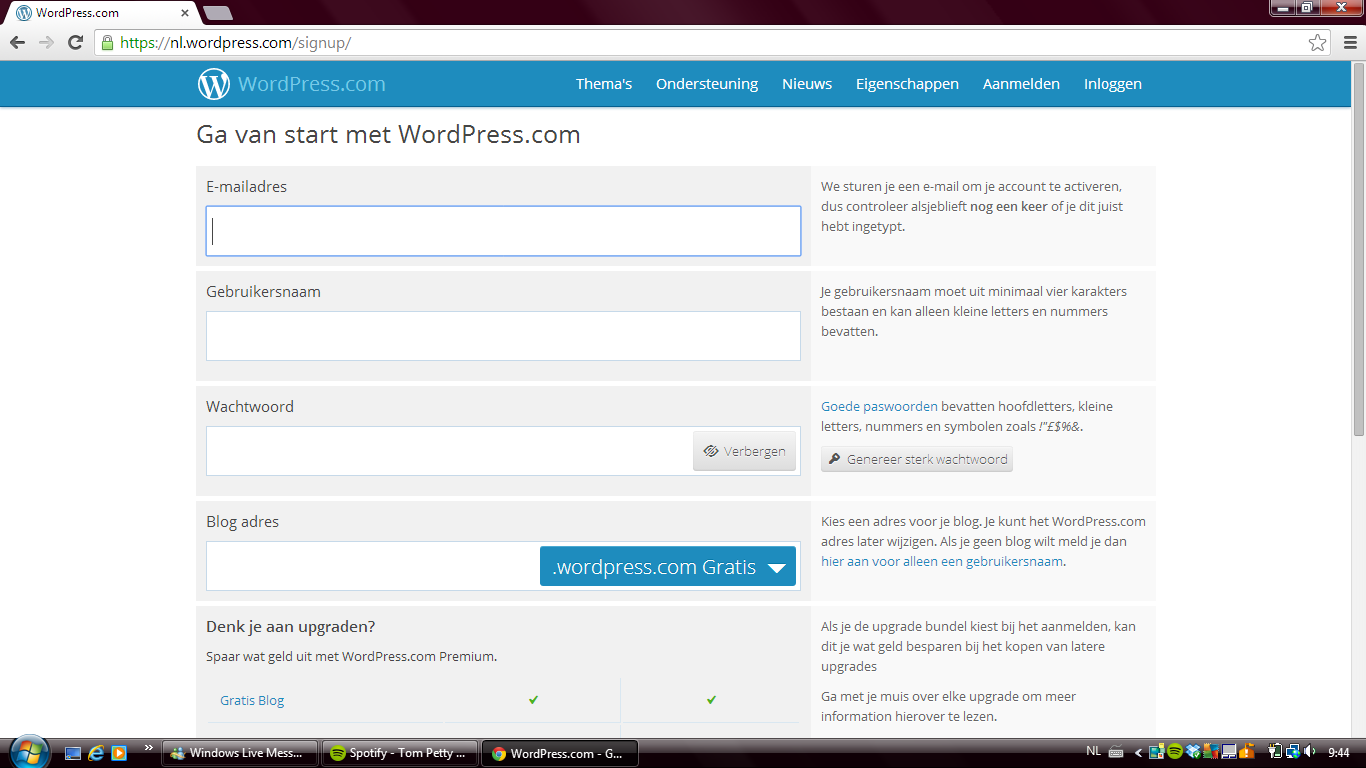The height and width of the screenshot is (768, 1366).
Task: Open the Chrome hamburger menu
Action: coord(1347,43)
